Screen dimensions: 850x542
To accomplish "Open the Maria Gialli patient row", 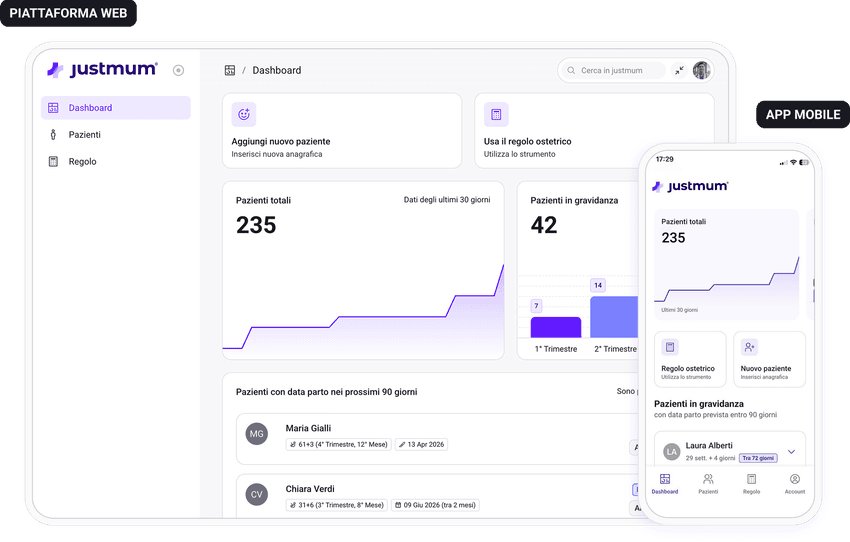I will point(437,439).
